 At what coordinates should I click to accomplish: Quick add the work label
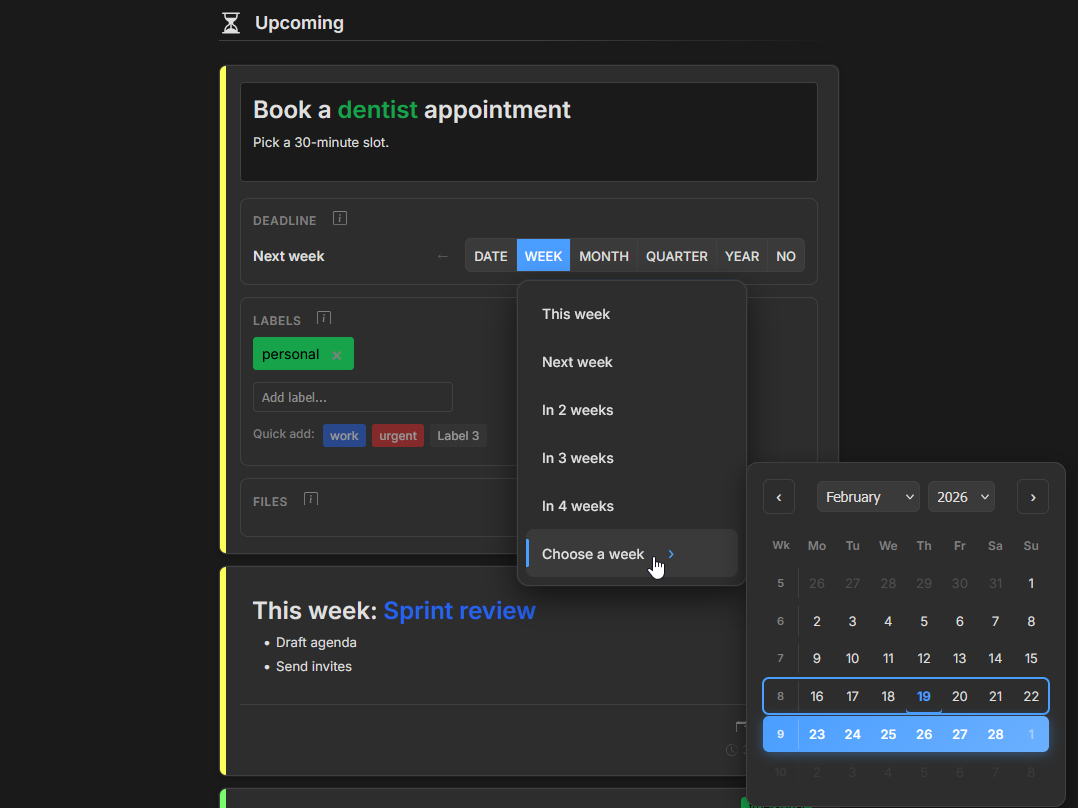[x=344, y=436]
